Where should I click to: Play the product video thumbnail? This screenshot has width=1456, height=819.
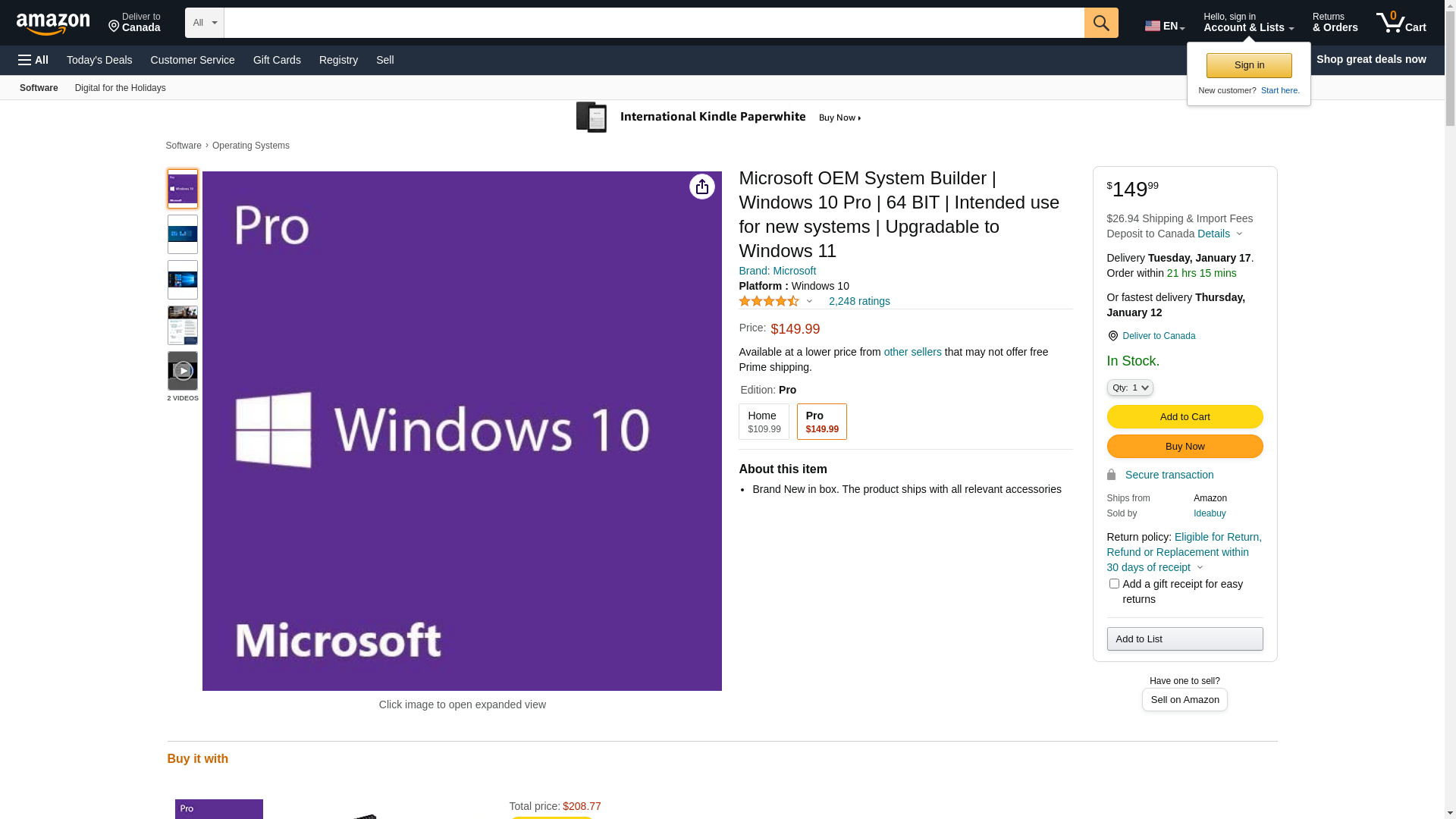[x=183, y=371]
